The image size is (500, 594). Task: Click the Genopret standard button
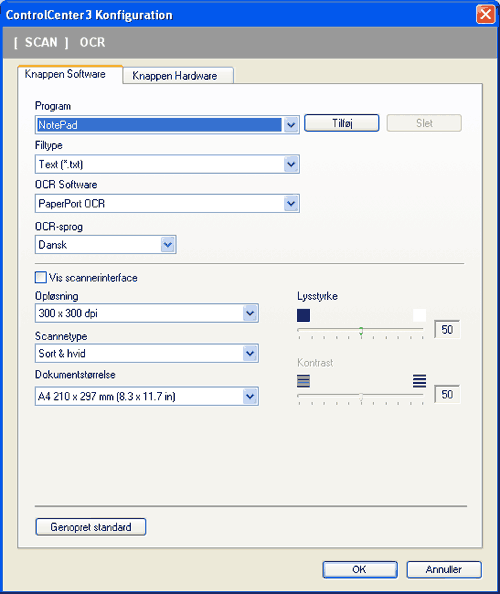(x=91, y=527)
